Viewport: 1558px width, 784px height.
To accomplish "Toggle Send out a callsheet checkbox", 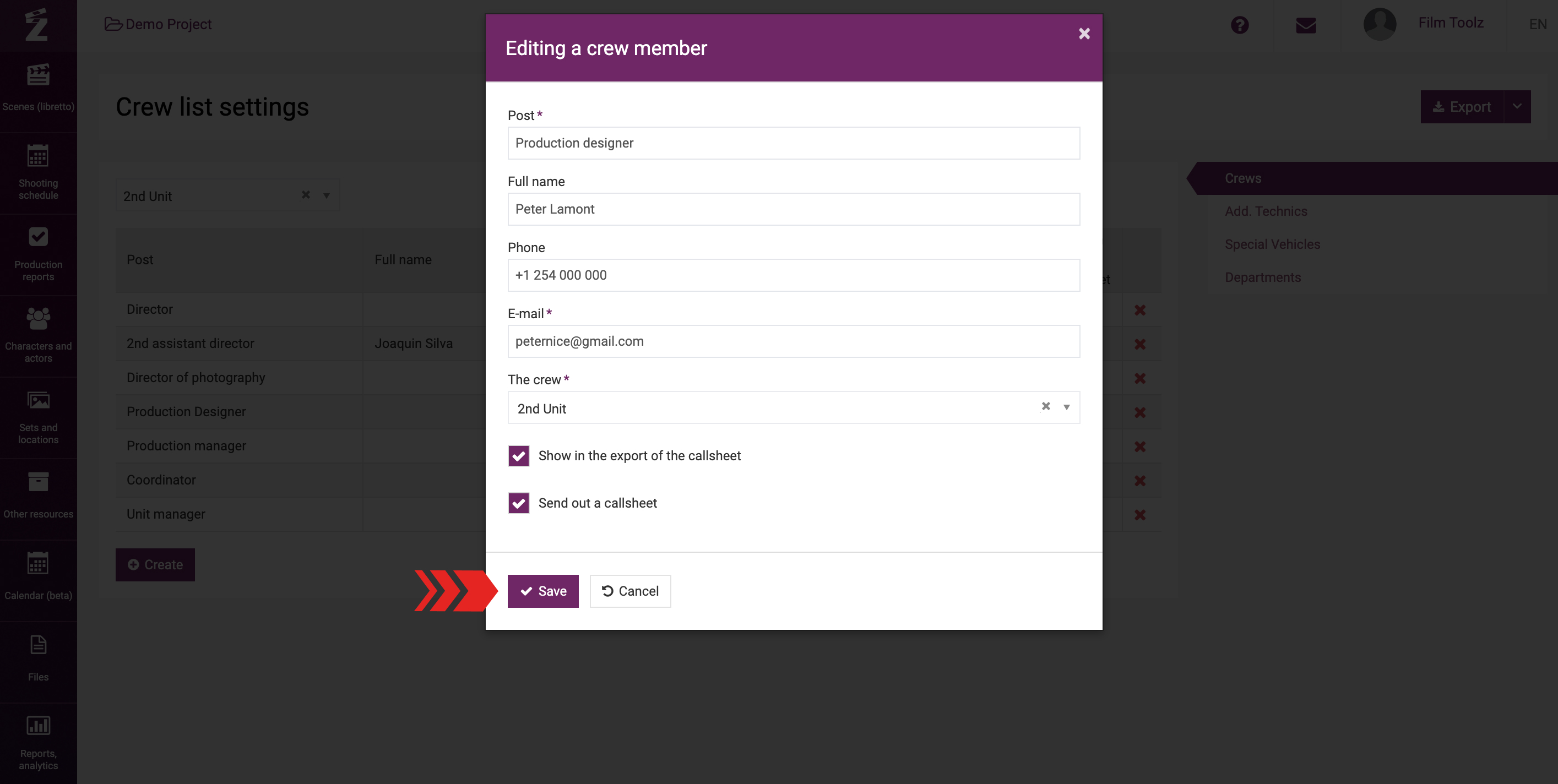I will 518,503.
